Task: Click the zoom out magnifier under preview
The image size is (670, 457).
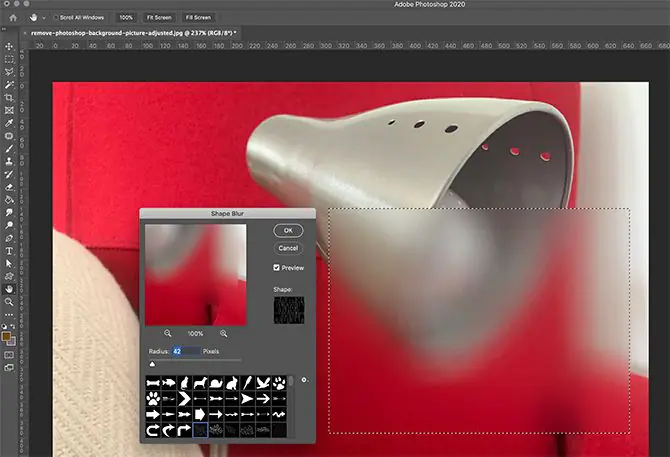Action: coord(167,333)
